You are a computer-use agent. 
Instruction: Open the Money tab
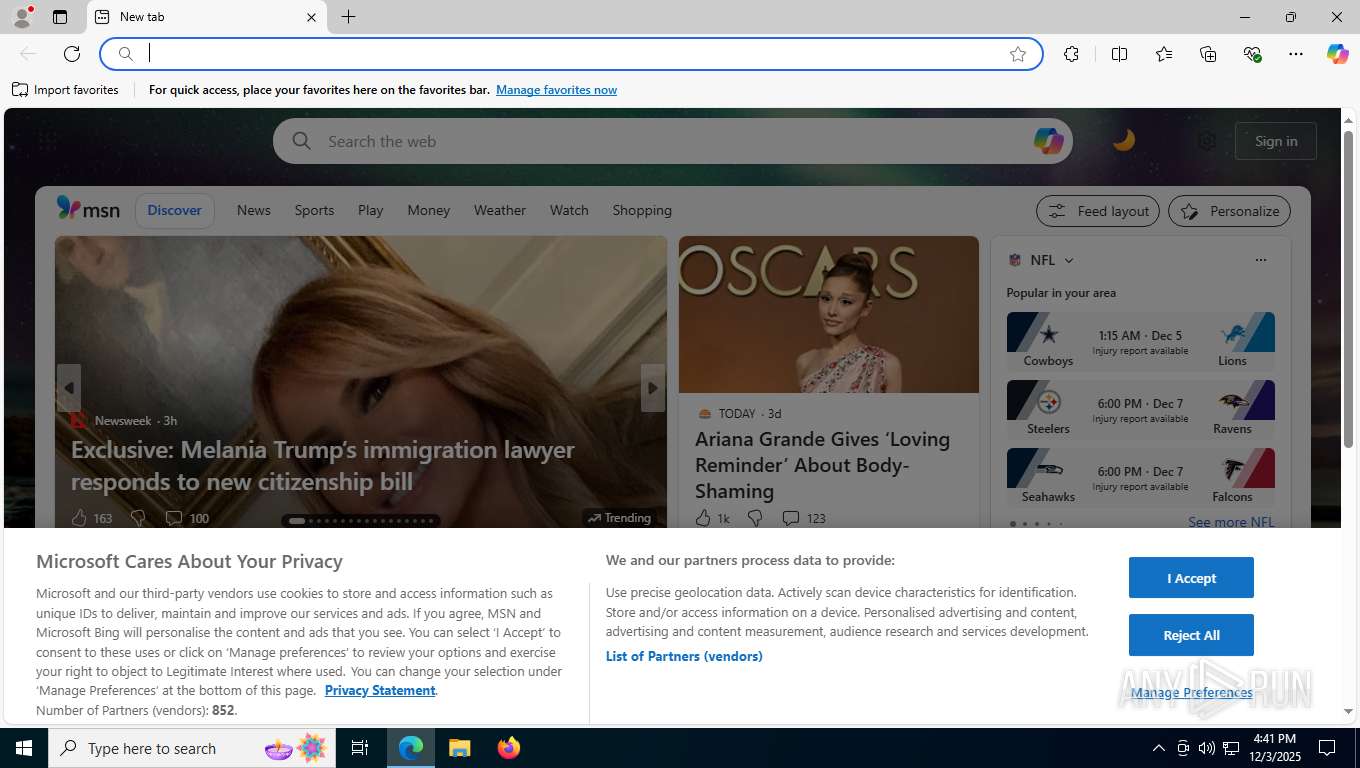(428, 211)
